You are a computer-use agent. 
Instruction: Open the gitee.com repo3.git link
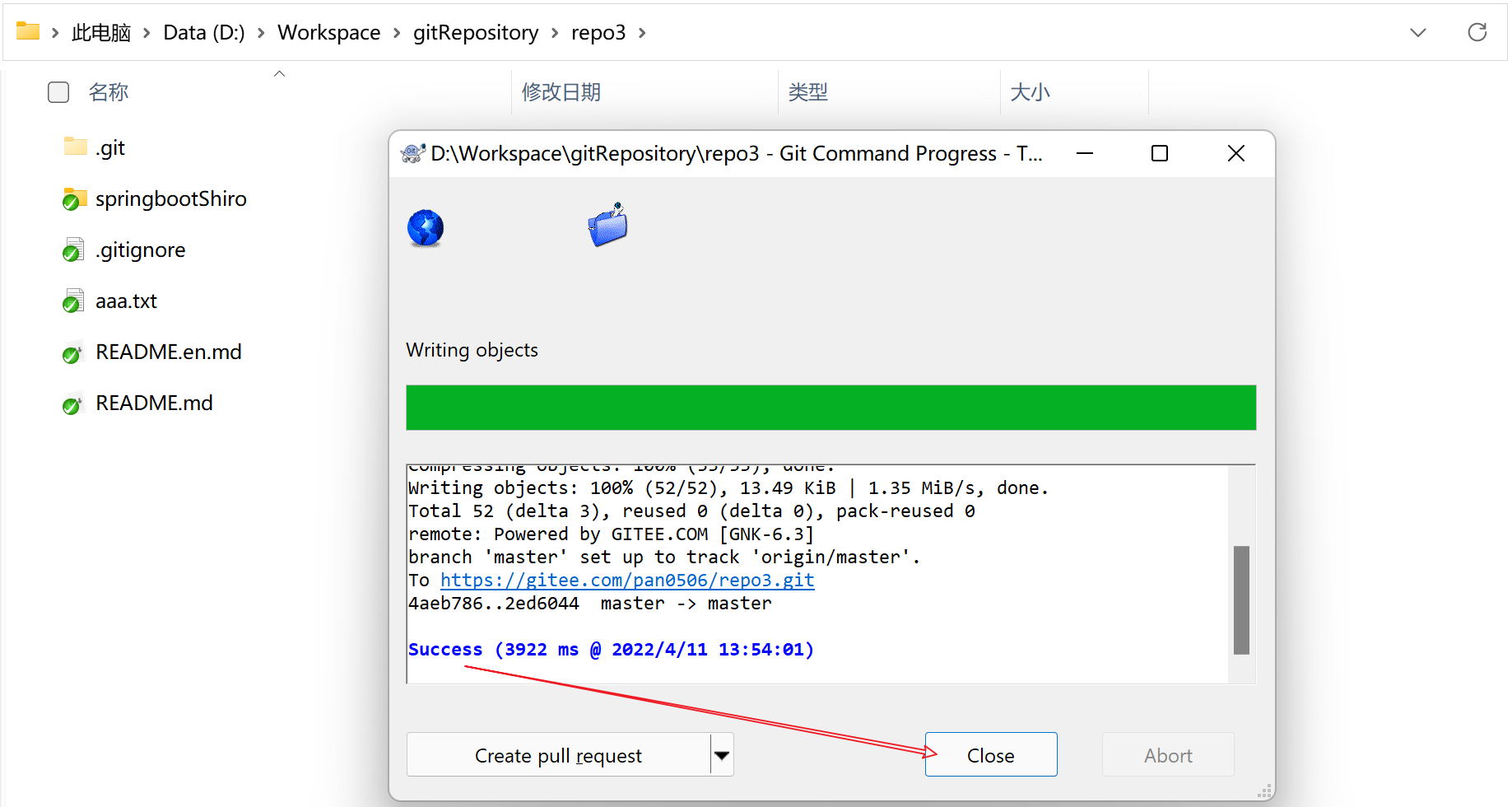pos(627,581)
